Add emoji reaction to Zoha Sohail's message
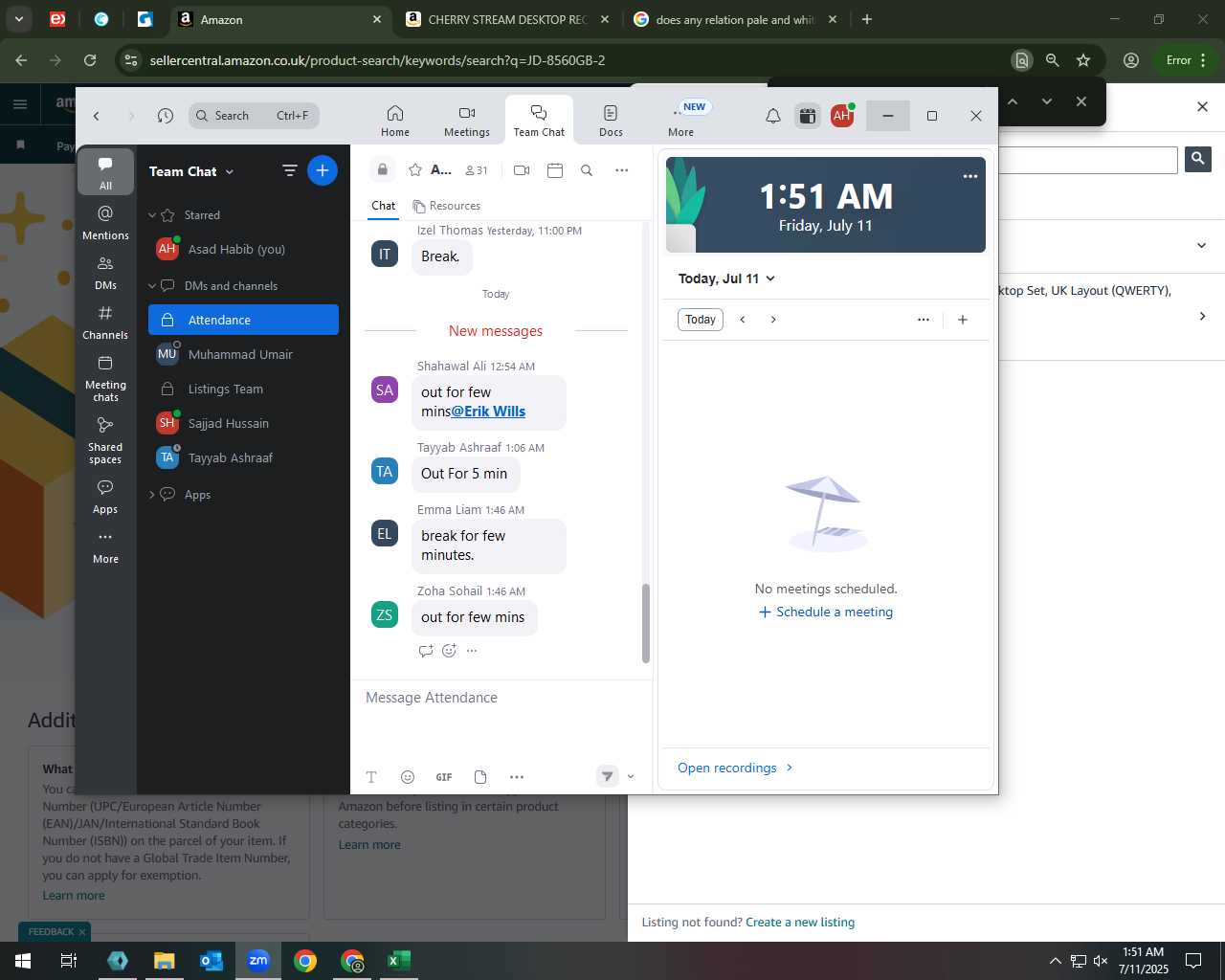1225x980 pixels. coord(449,651)
